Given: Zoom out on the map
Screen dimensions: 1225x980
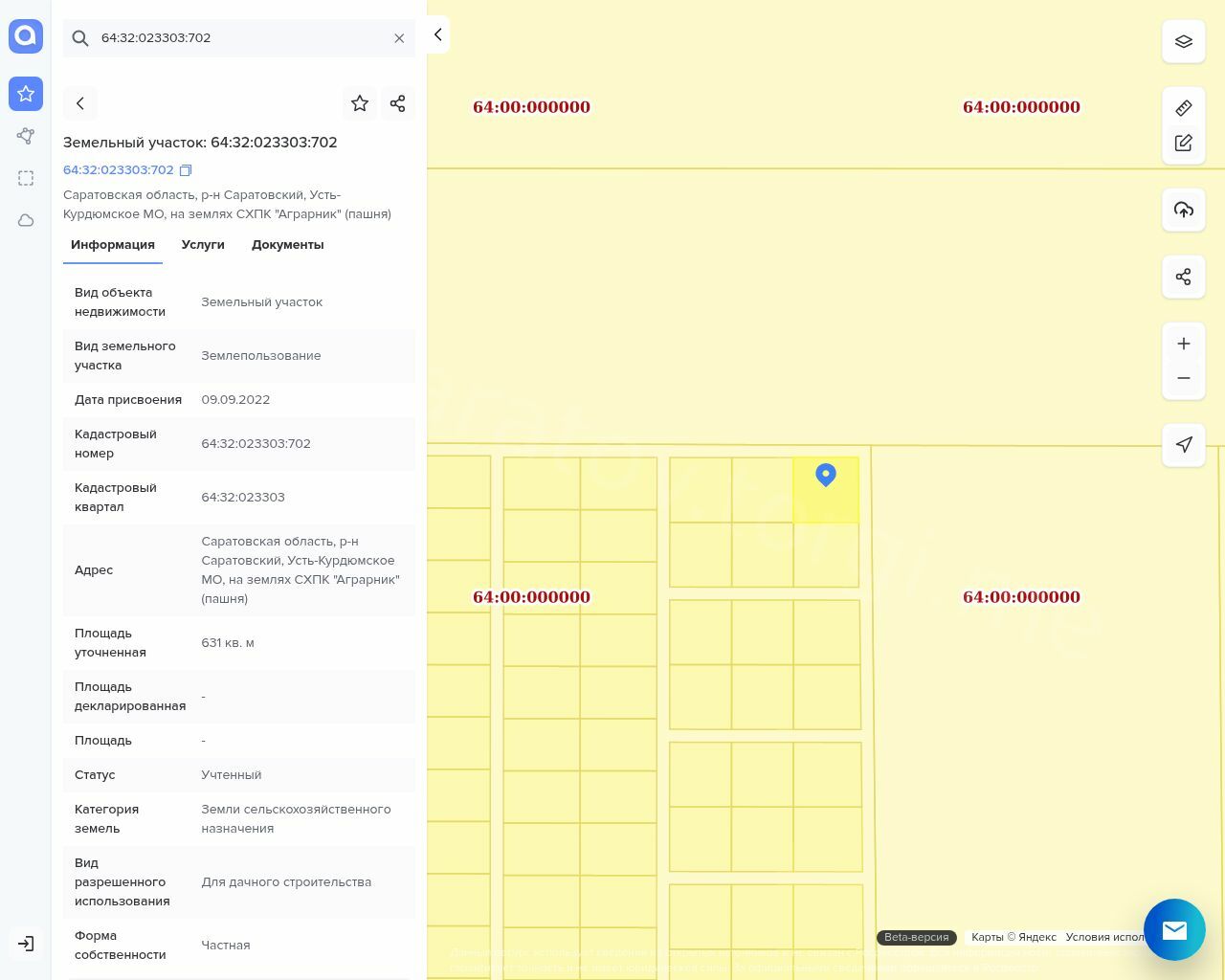Looking at the screenshot, I should coord(1183,378).
